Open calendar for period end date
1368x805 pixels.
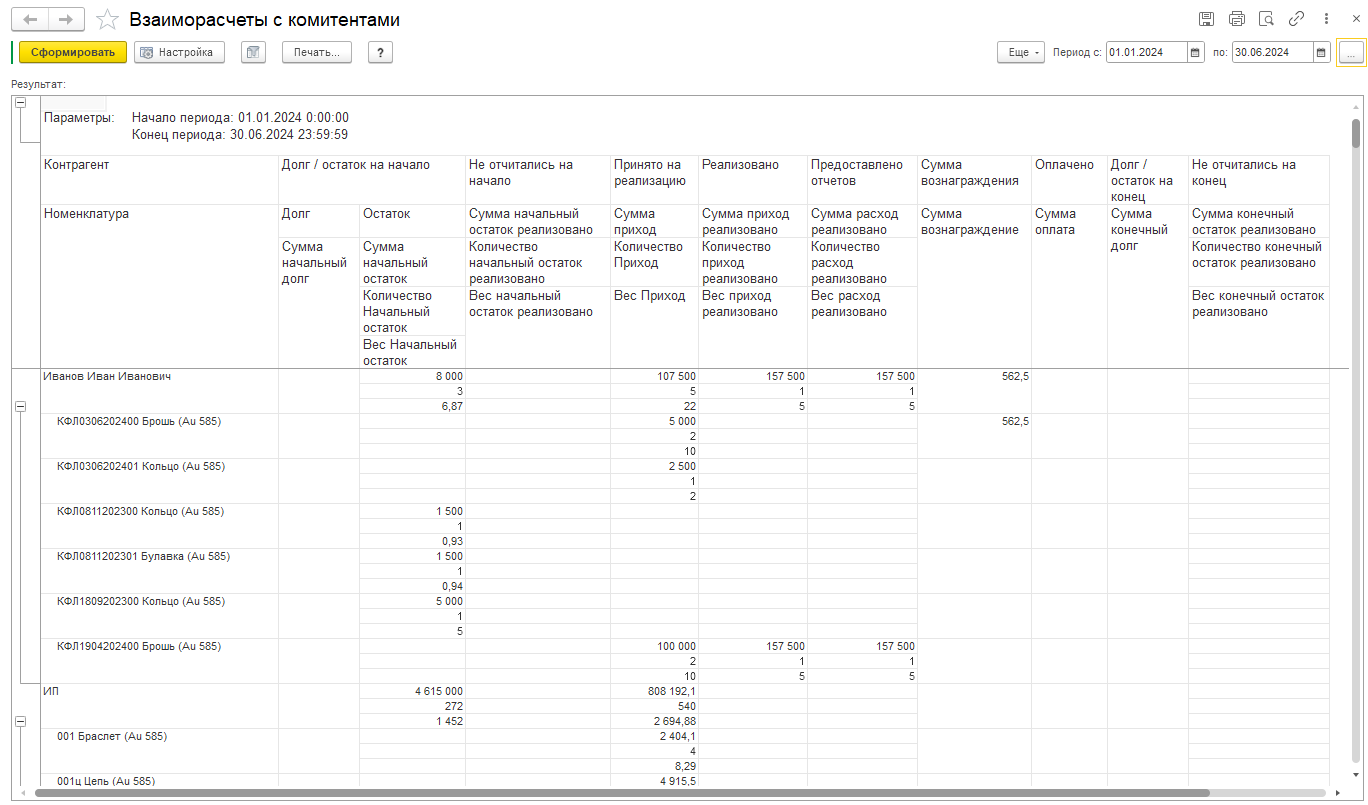[1321, 53]
